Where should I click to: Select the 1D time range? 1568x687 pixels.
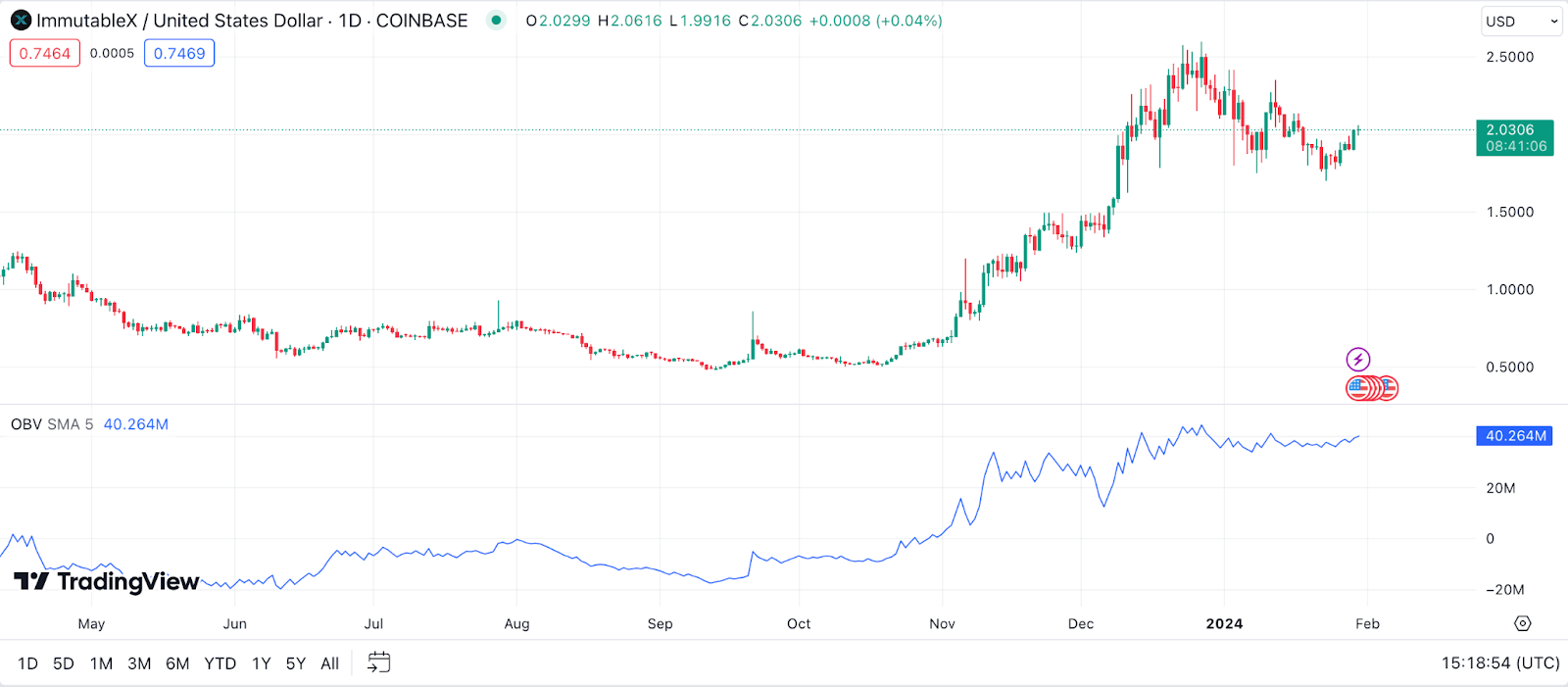(x=27, y=663)
